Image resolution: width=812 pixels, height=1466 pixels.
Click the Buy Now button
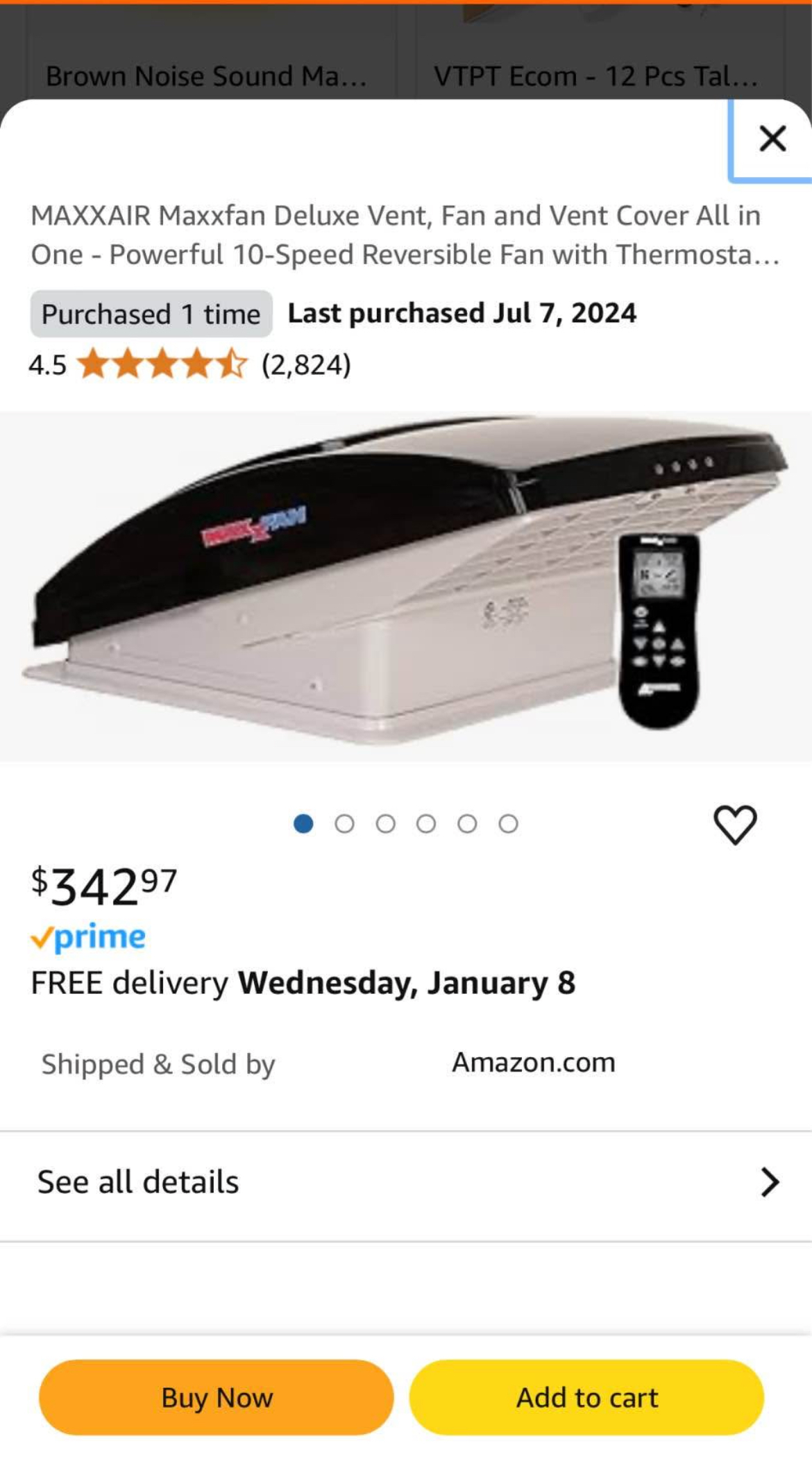coord(217,1397)
